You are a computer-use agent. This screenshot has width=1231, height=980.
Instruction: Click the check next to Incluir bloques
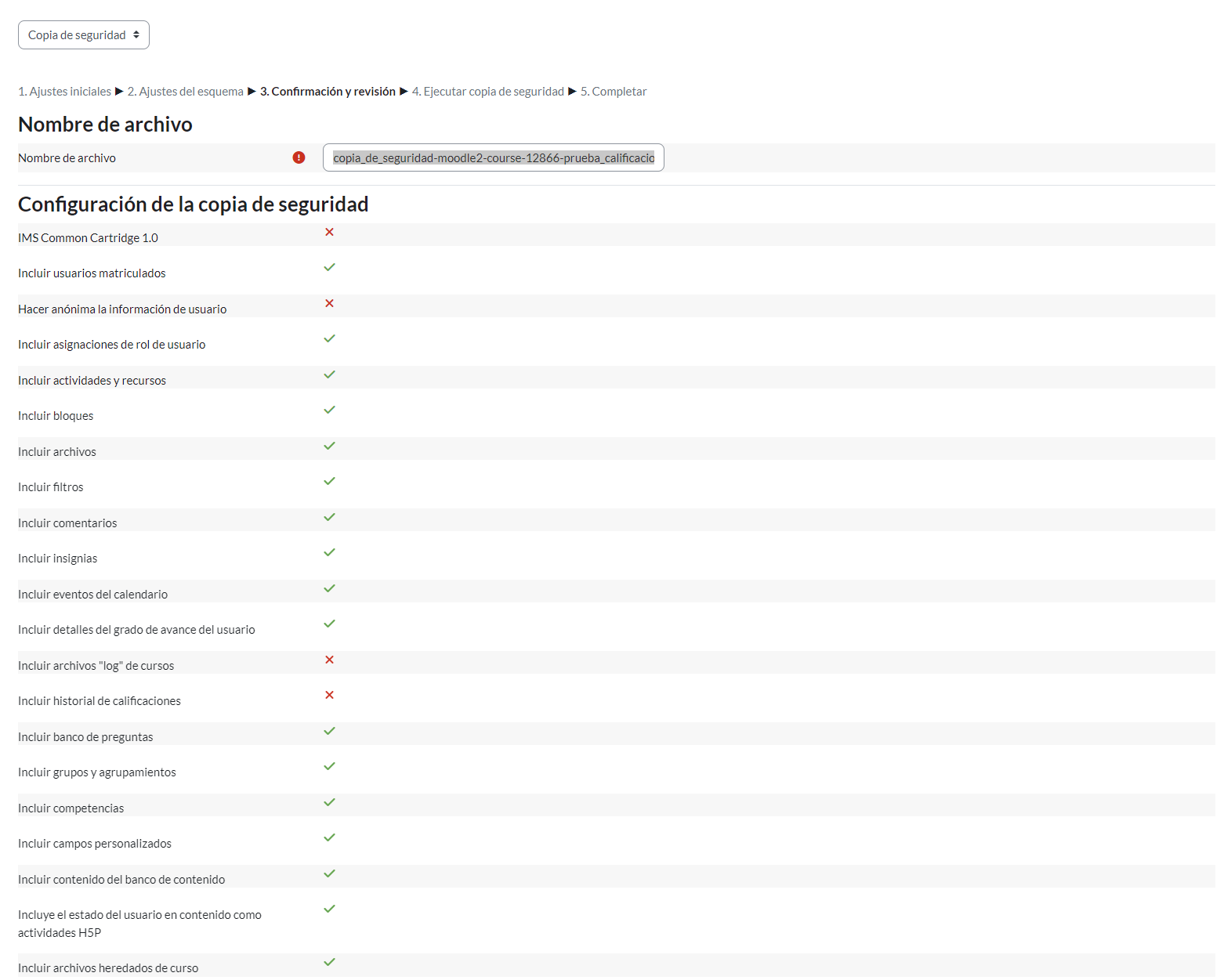click(329, 410)
